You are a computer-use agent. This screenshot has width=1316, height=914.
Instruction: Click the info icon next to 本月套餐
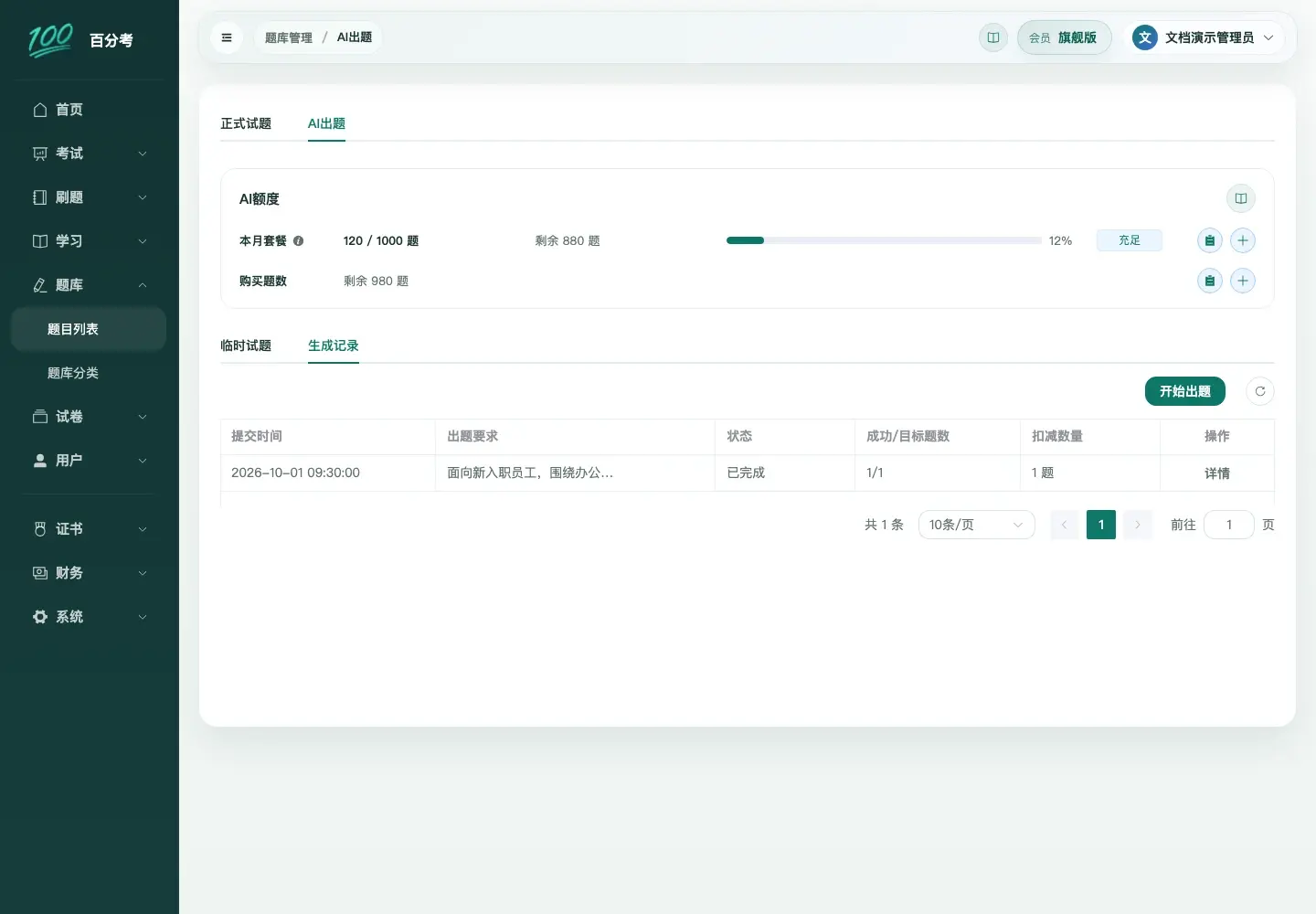[298, 241]
